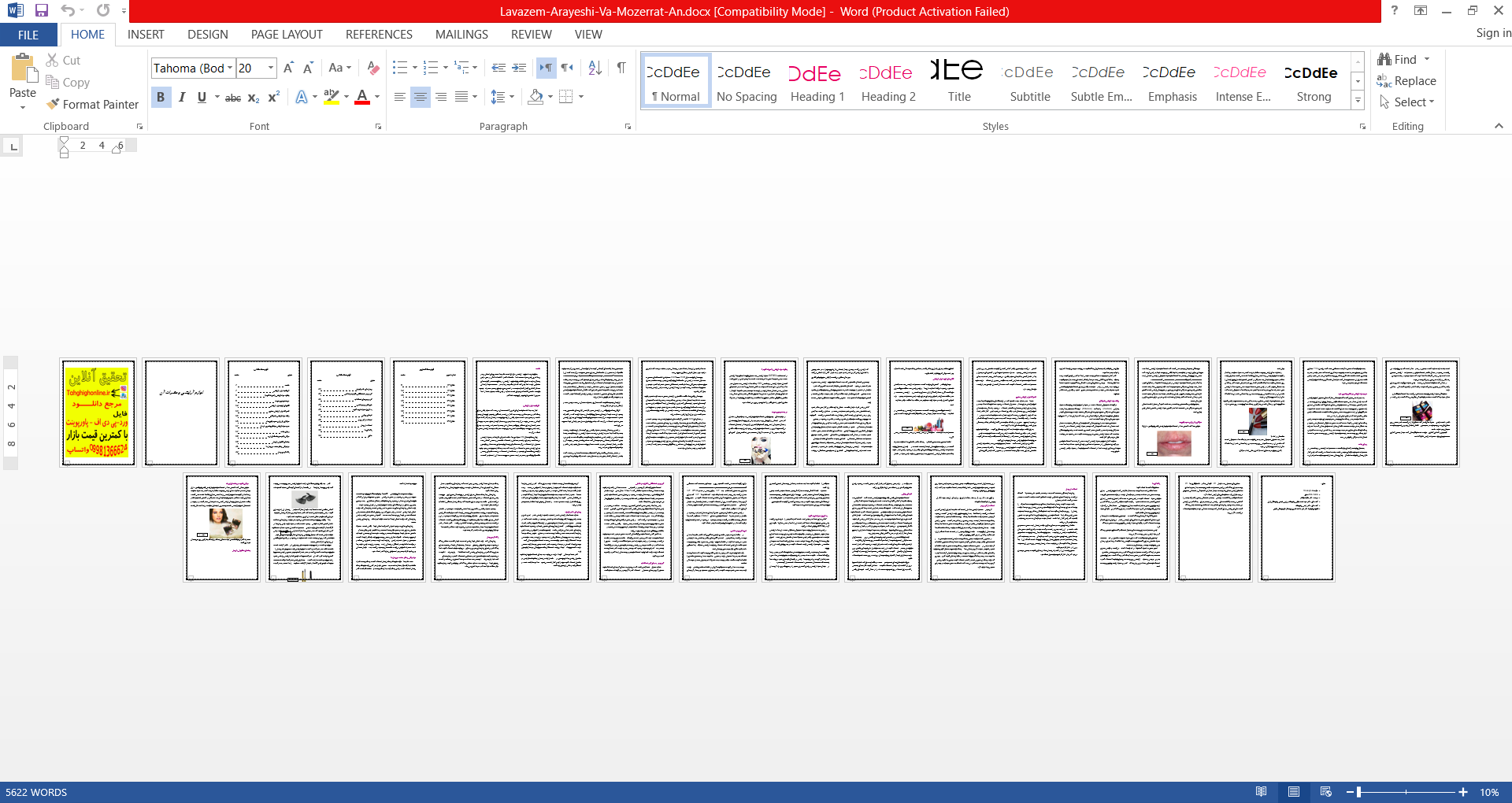Screen dimensions: 1512x803
Task: Increase font size with Grow Font icon
Action: (288, 68)
